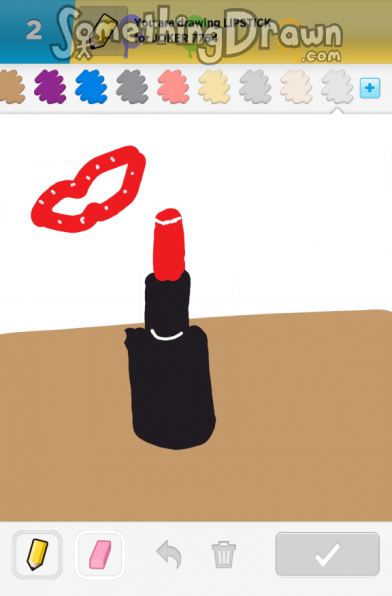Add more colors with the plus button
392x596 pixels.
coord(370,88)
